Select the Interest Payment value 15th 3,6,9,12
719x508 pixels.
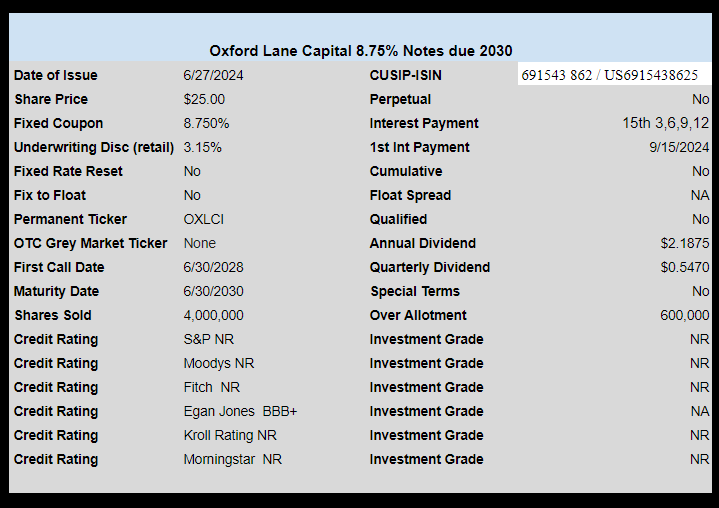(x=665, y=123)
